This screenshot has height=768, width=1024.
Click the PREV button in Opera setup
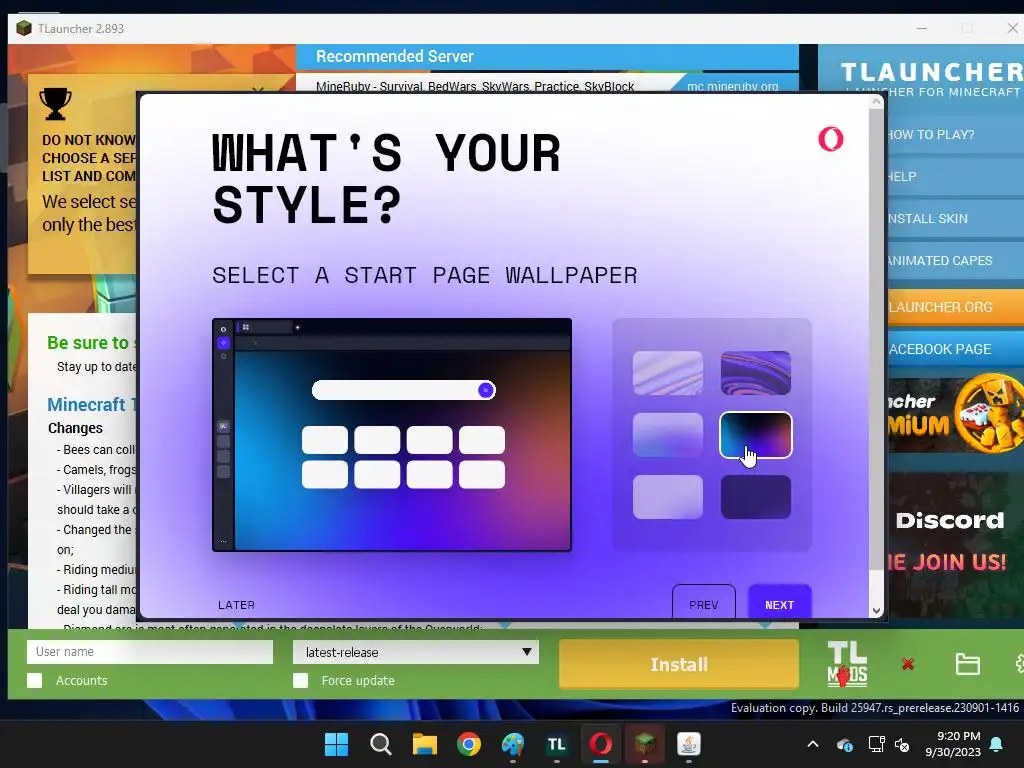(703, 603)
